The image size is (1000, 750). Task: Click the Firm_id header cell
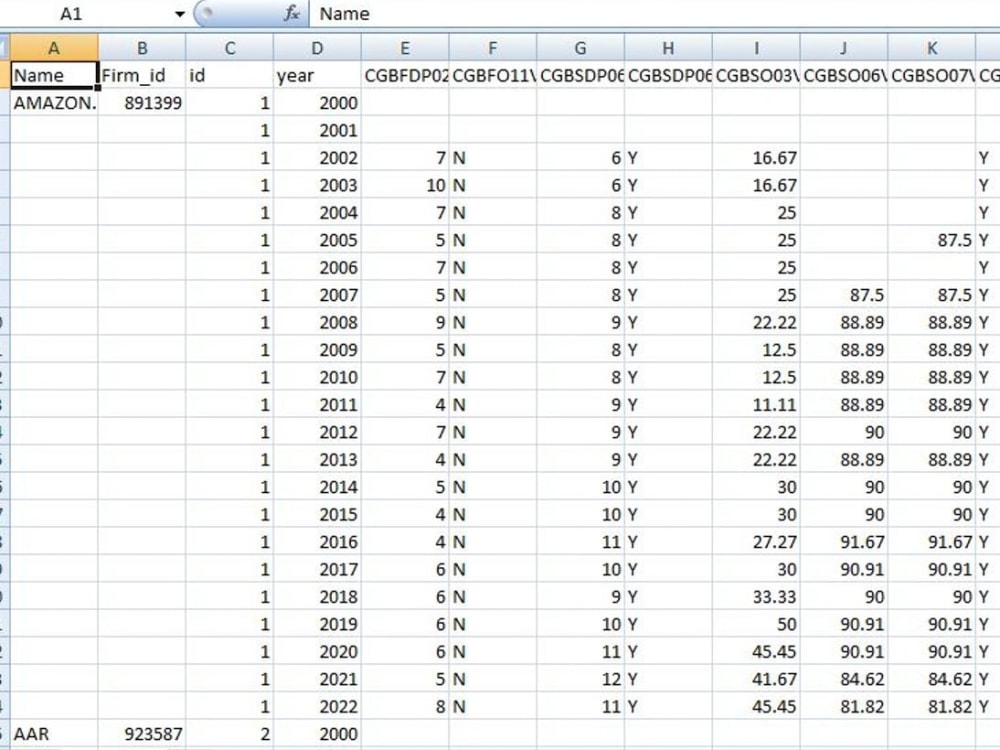pyautogui.click(x=142, y=75)
